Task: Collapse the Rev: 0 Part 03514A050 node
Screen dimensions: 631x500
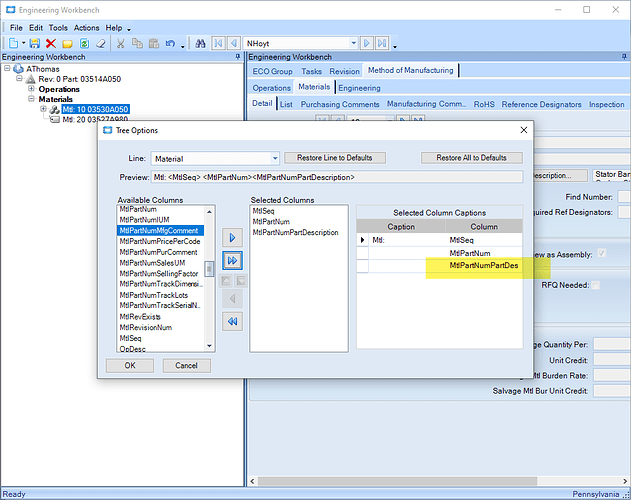Action: pos(19,79)
